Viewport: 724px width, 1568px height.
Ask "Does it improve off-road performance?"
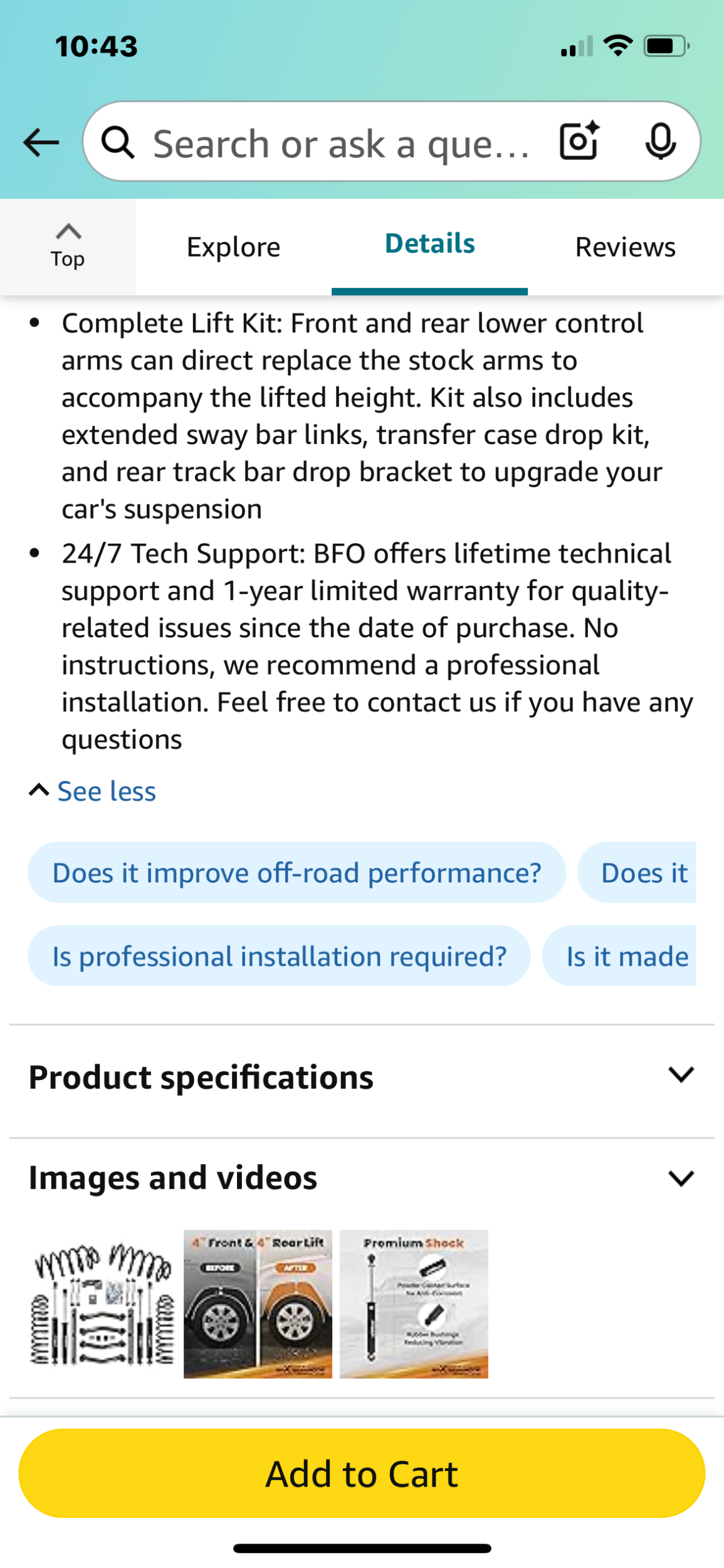click(x=296, y=872)
